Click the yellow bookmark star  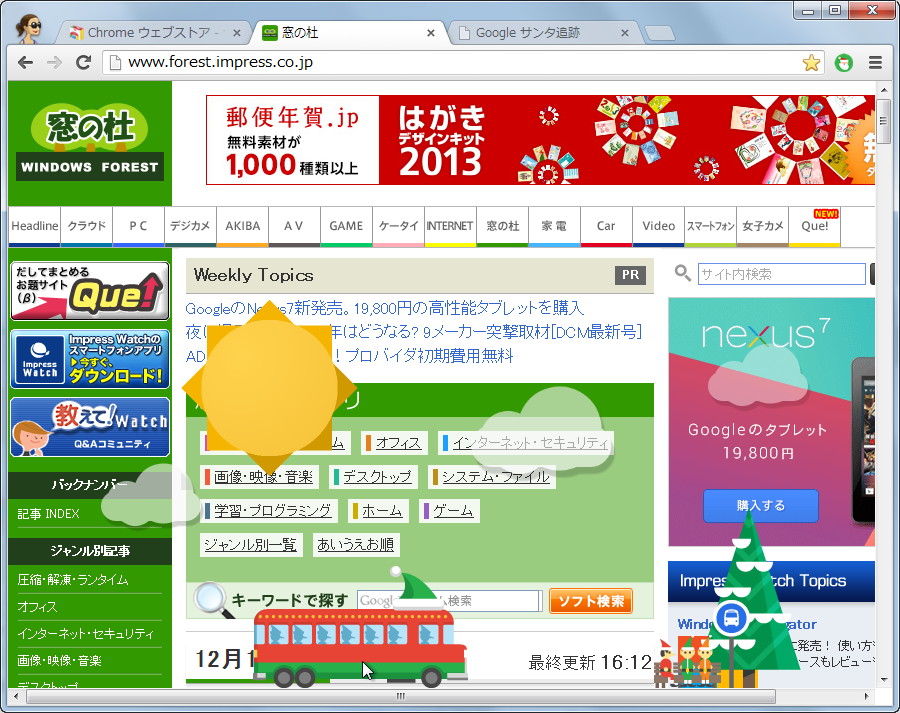(811, 62)
